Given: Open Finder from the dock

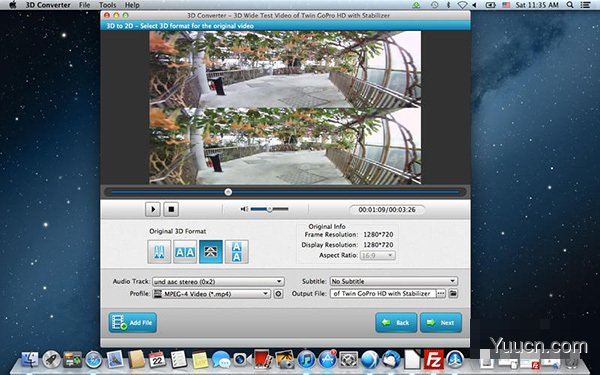Looking at the screenshot, I should pyautogui.click(x=29, y=359).
